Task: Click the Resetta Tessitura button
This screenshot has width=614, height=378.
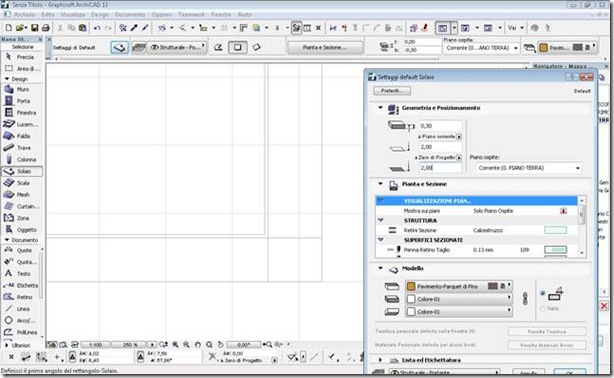Action: click(x=547, y=332)
